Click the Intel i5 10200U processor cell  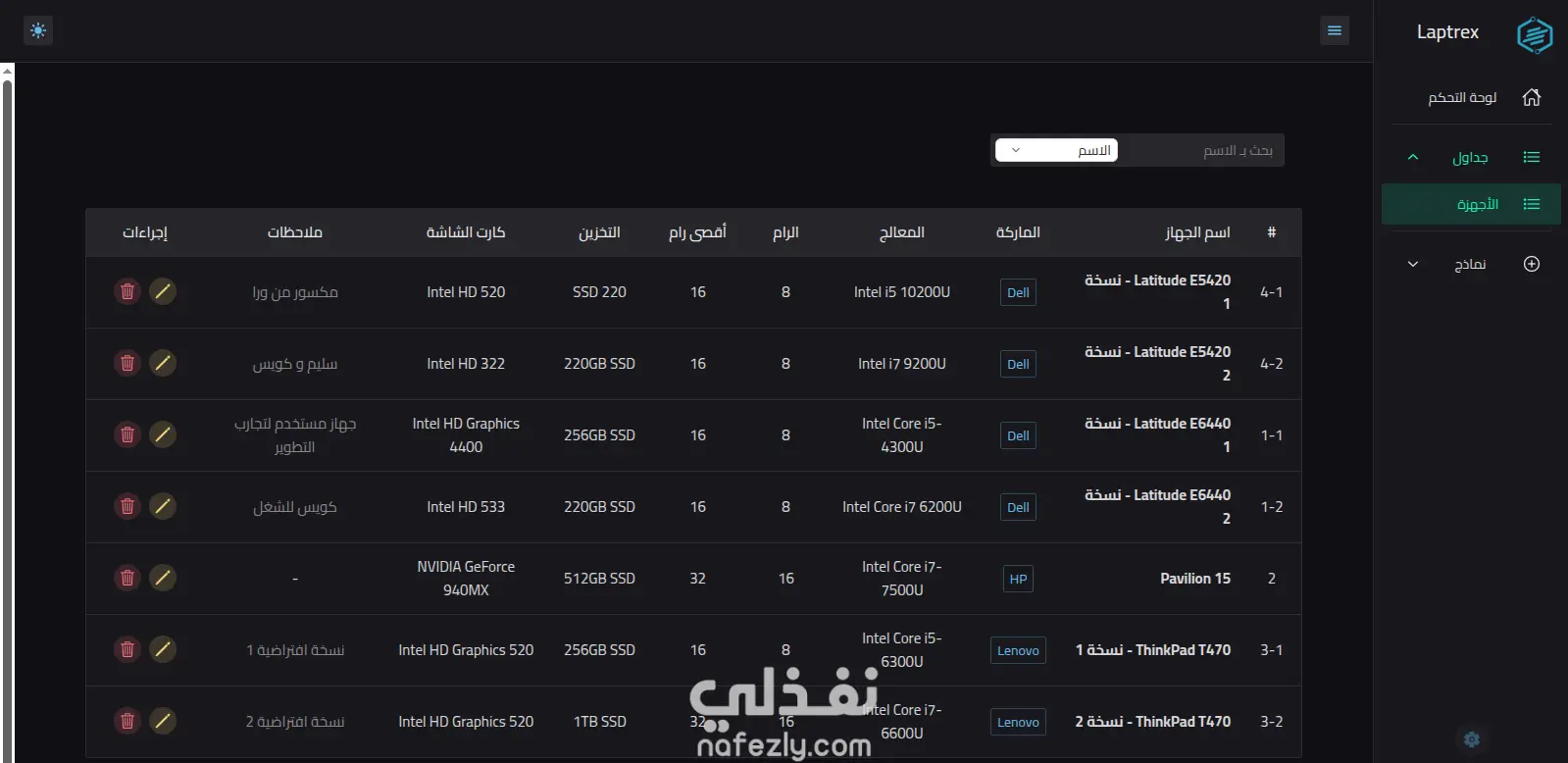(902, 292)
